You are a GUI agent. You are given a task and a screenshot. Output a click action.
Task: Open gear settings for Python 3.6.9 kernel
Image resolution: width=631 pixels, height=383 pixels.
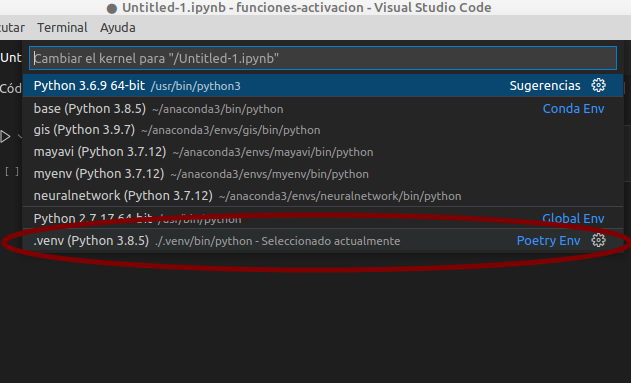(x=598, y=85)
